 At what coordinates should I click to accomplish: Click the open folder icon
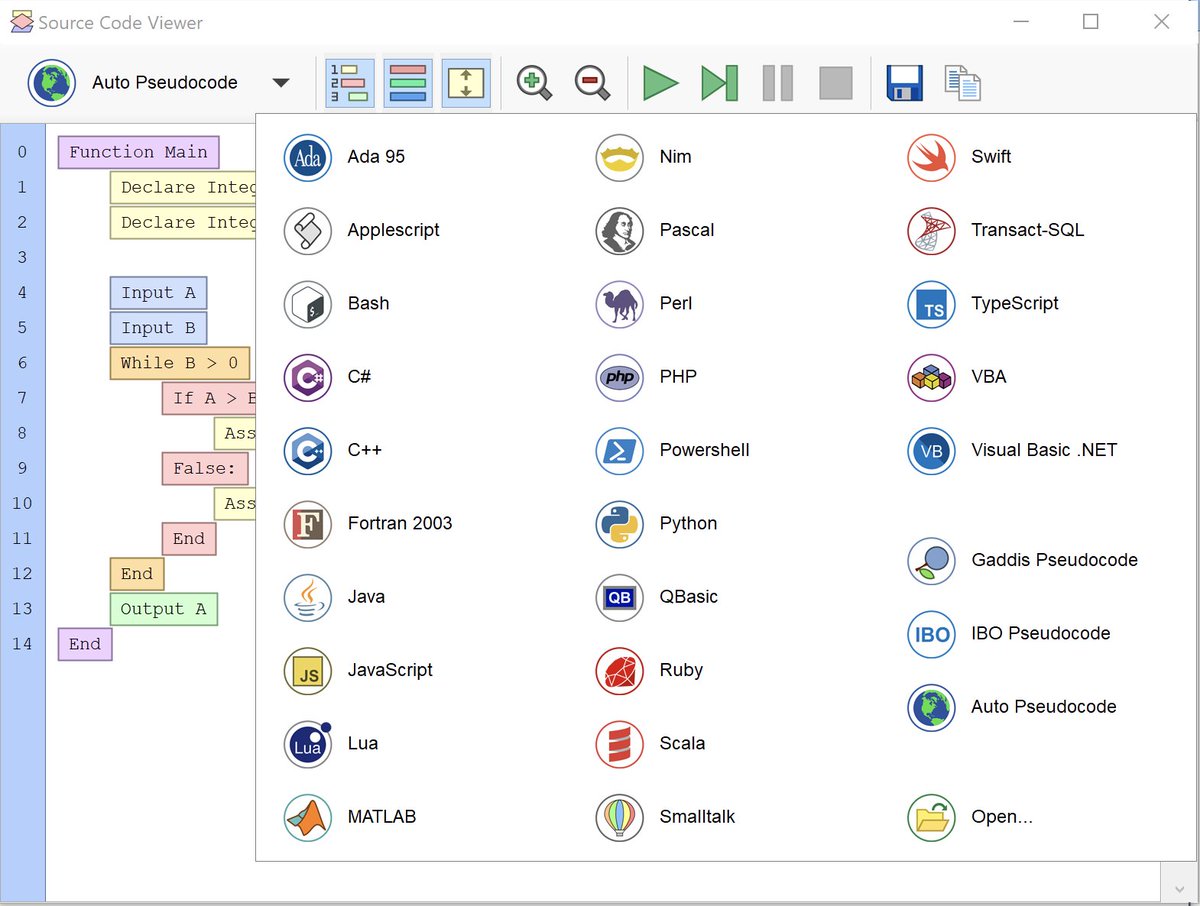931,817
